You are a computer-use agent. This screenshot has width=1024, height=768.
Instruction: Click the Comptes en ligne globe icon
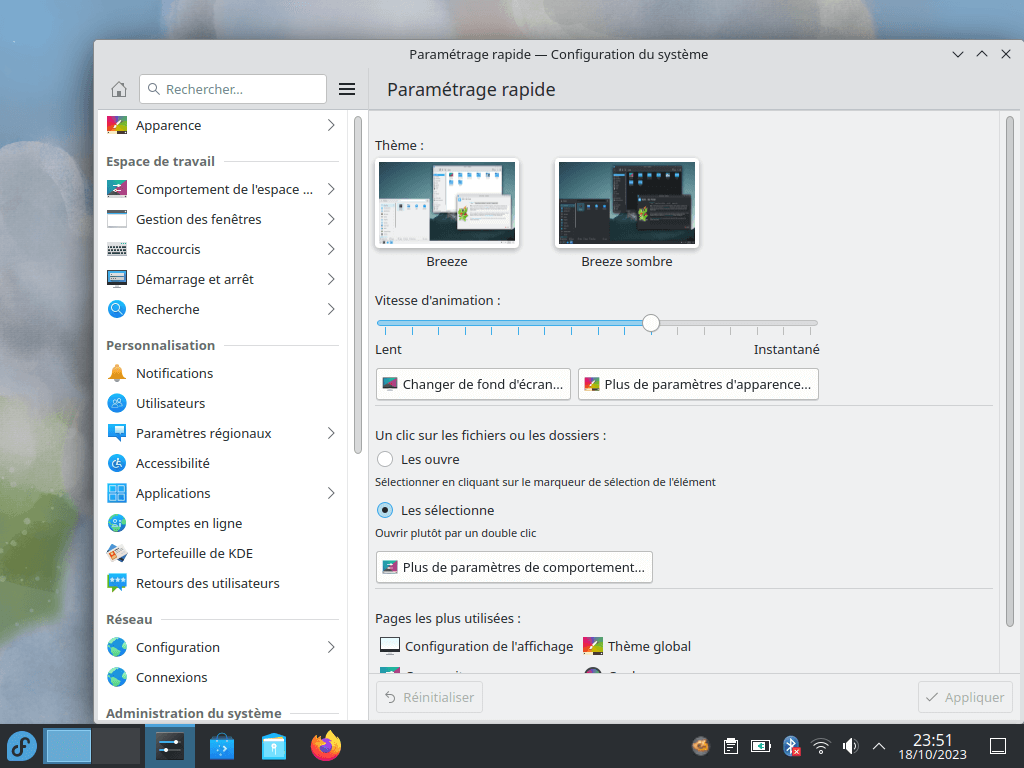coord(117,524)
